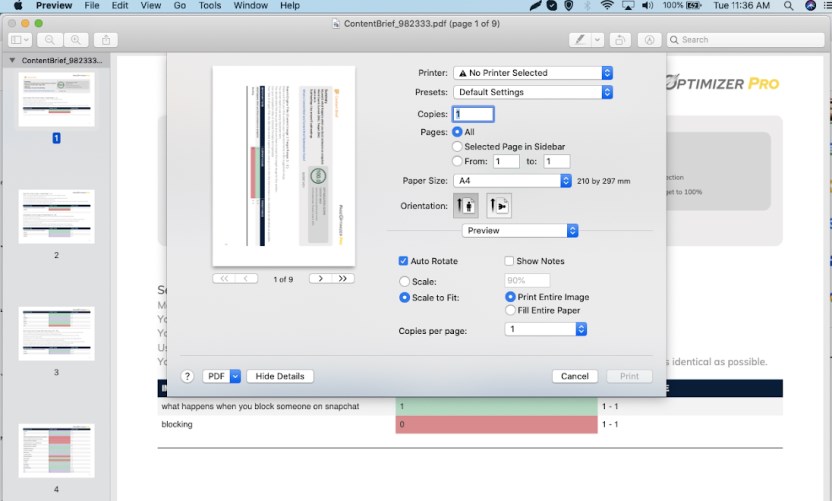832x501 pixels.
Task: Open the print dialog help button
Action: tap(187, 376)
